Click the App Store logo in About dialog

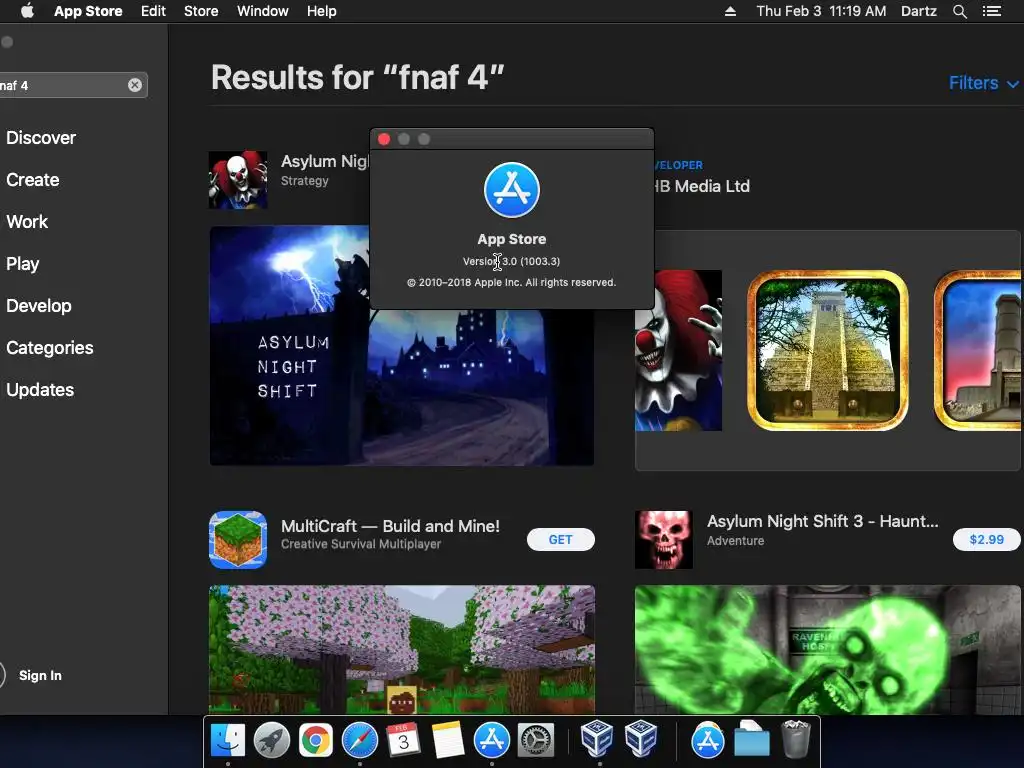[x=511, y=190]
